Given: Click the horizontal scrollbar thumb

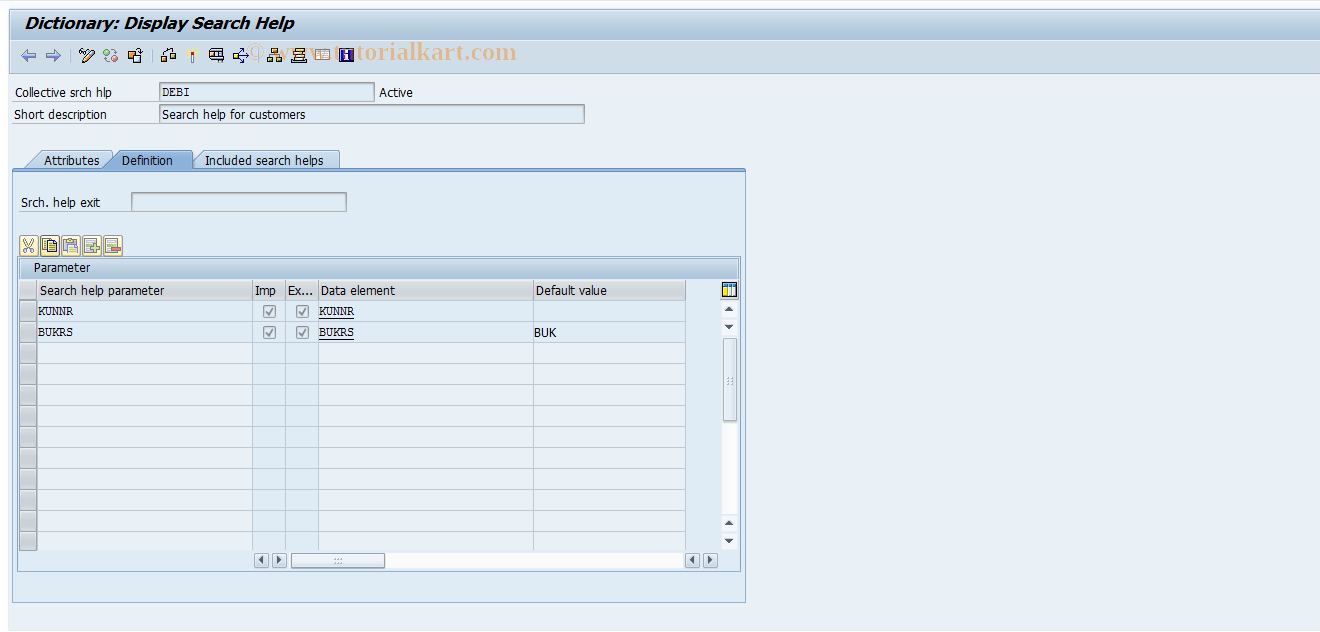Looking at the screenshot, I should [338, 561].
